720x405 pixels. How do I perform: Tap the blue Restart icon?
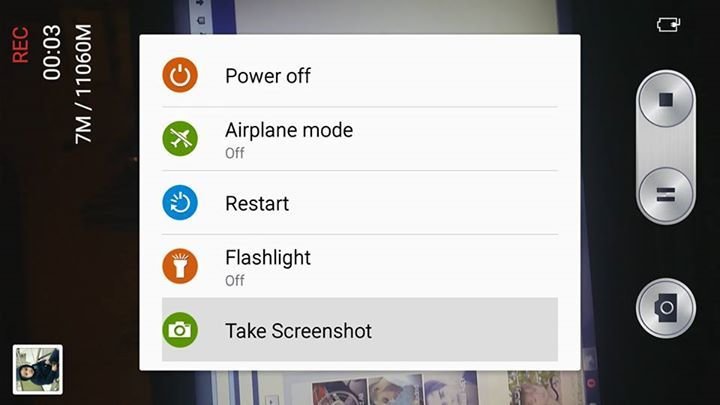180,202
